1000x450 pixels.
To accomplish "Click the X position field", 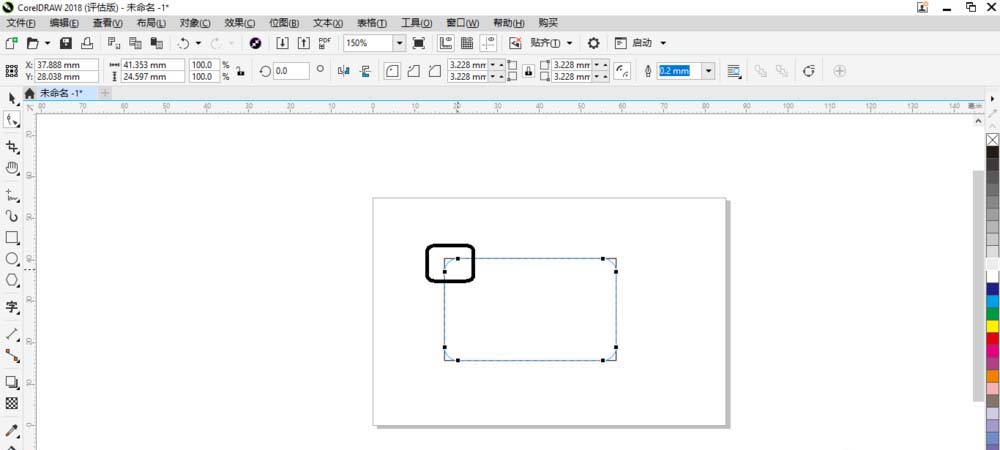I will [x=66, y=65].
